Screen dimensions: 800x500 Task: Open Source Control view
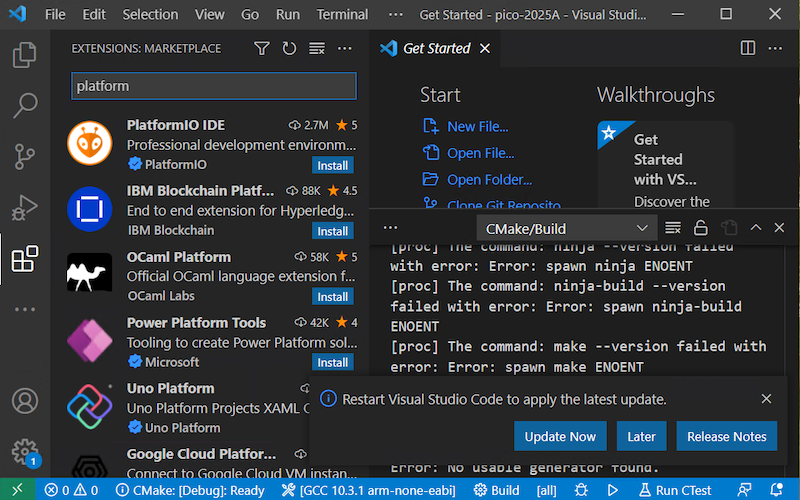[x=24, y=157]
